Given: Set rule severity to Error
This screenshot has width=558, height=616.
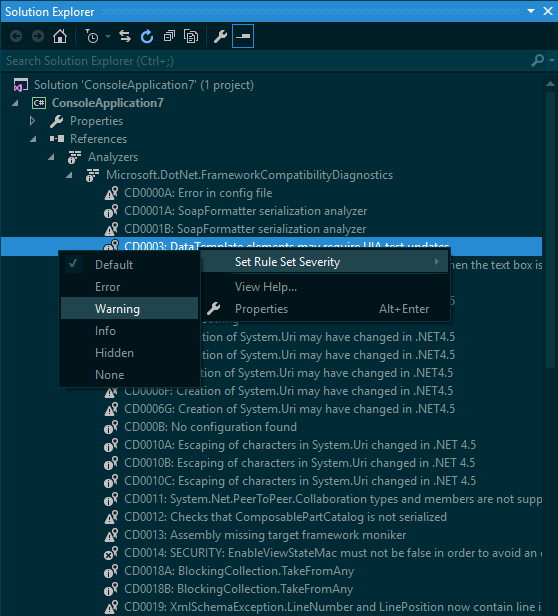Looking at the screenshot, I should pyautogui.click(x=129, y=287).
